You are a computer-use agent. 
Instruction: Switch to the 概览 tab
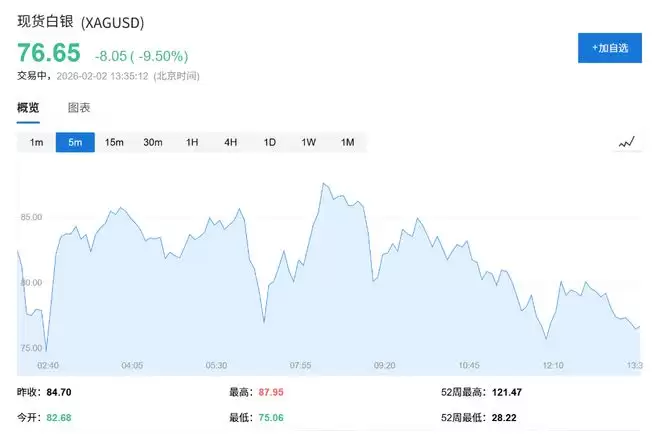point(28,107)
